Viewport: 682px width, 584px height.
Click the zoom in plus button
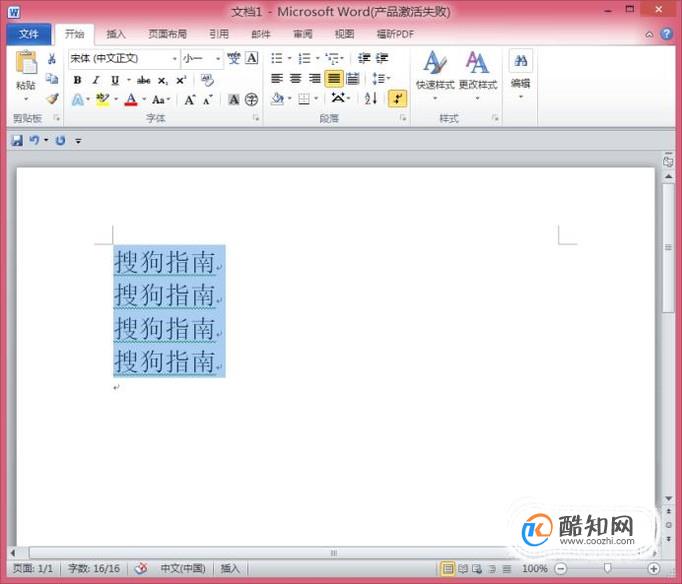pyautogui.click(x=654, y=568)
